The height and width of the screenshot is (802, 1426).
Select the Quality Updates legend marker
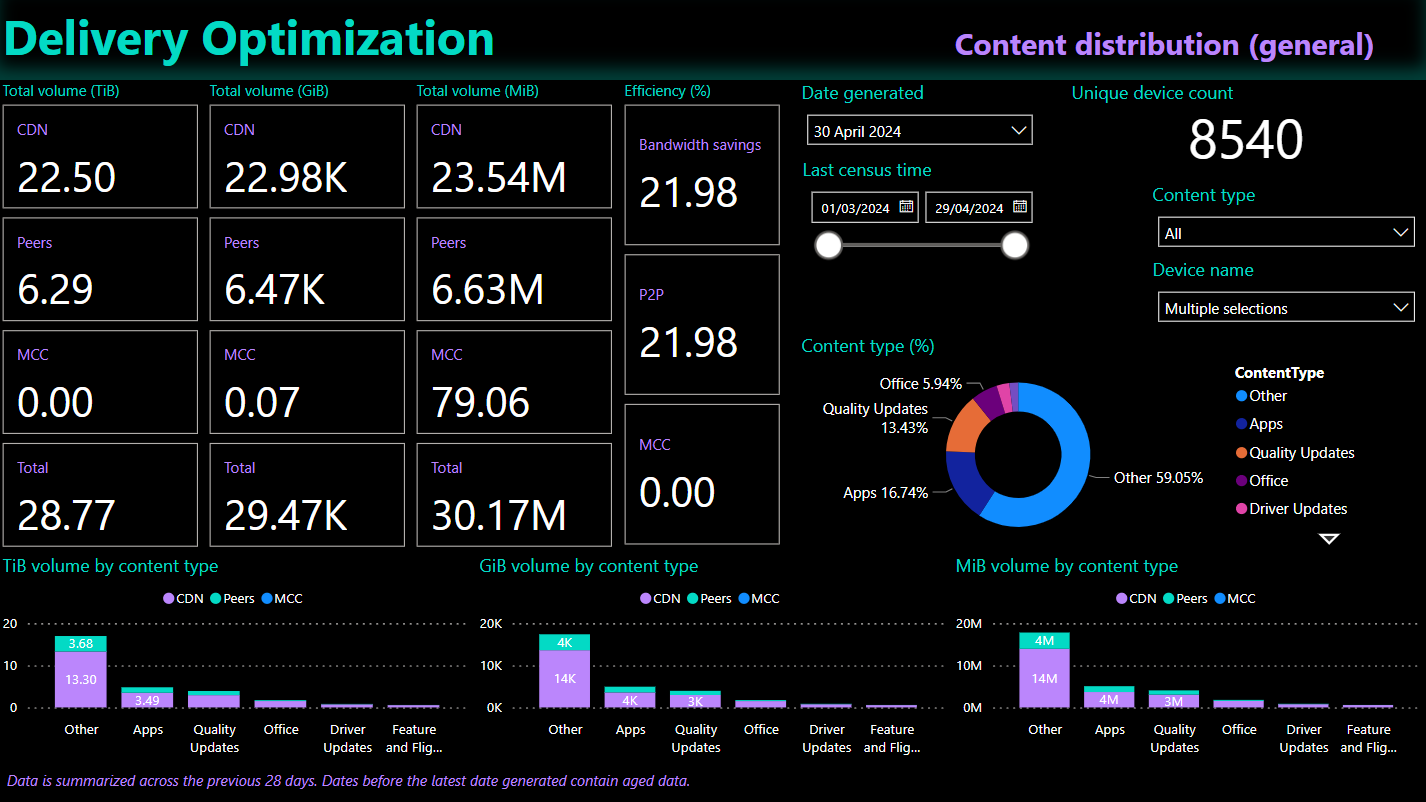tap(1241, 453)
